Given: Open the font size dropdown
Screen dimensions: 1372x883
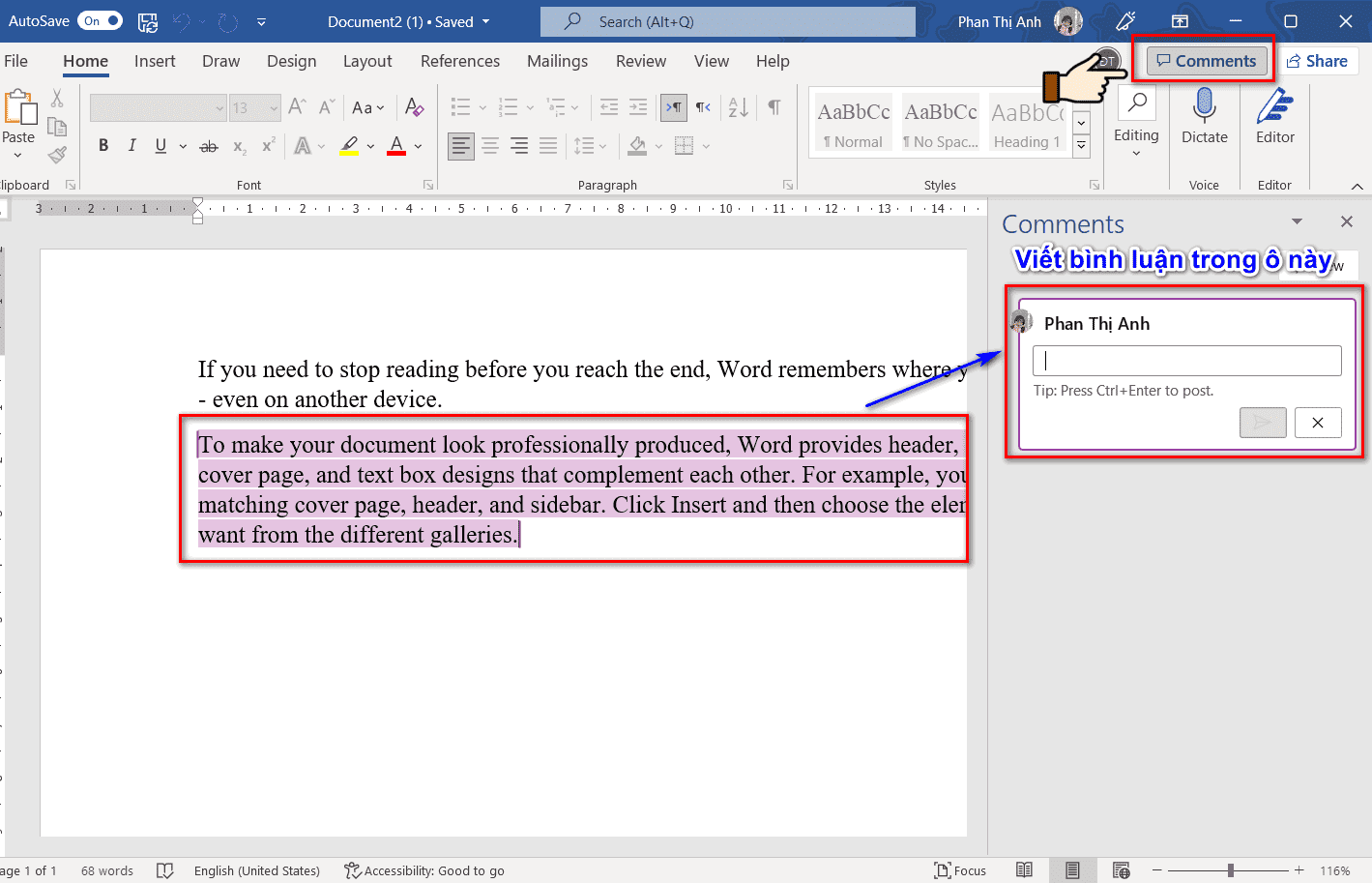Looking at the screenshot, I should click(274, 108).
